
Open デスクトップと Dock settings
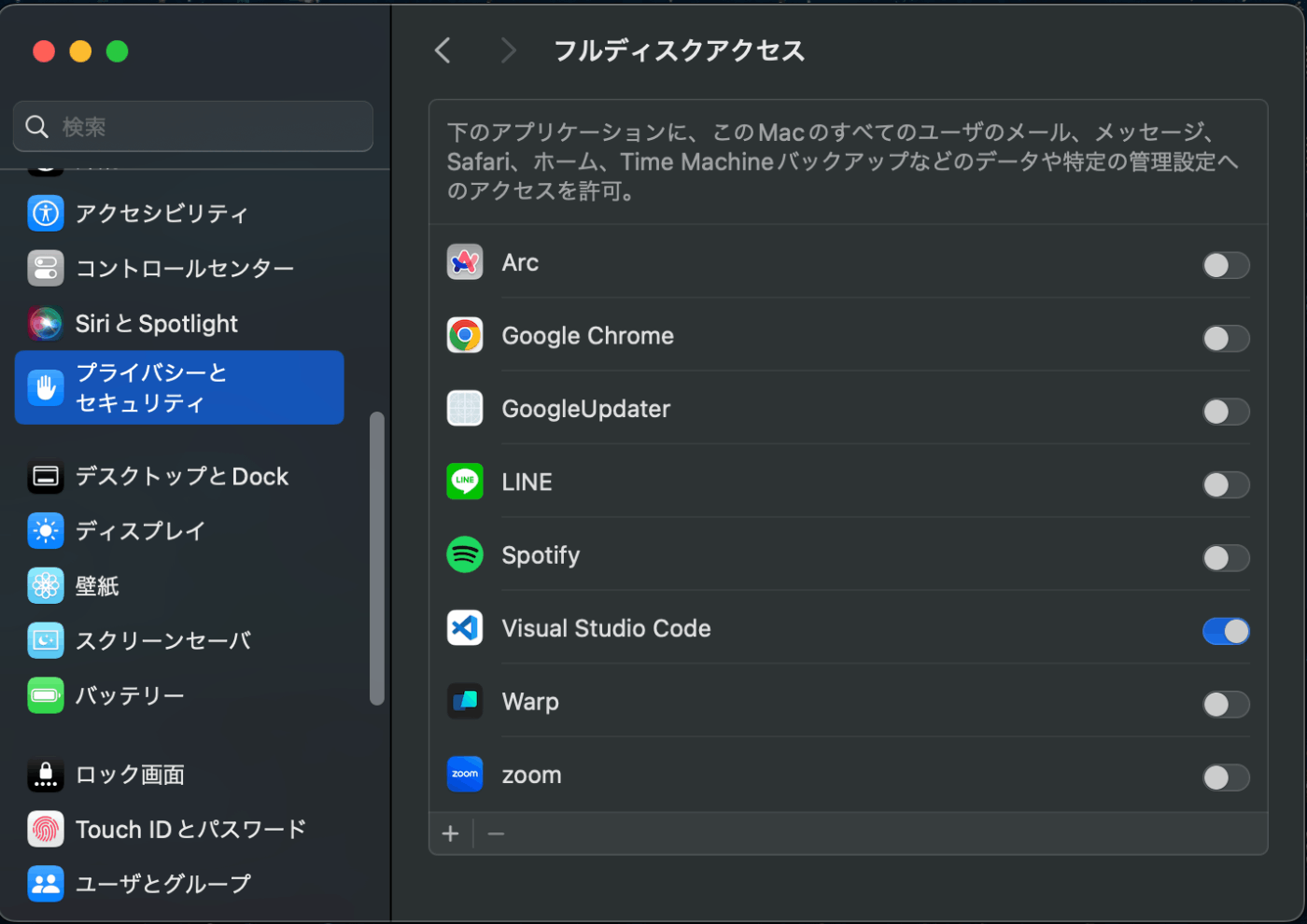click(x=179, y=477)
